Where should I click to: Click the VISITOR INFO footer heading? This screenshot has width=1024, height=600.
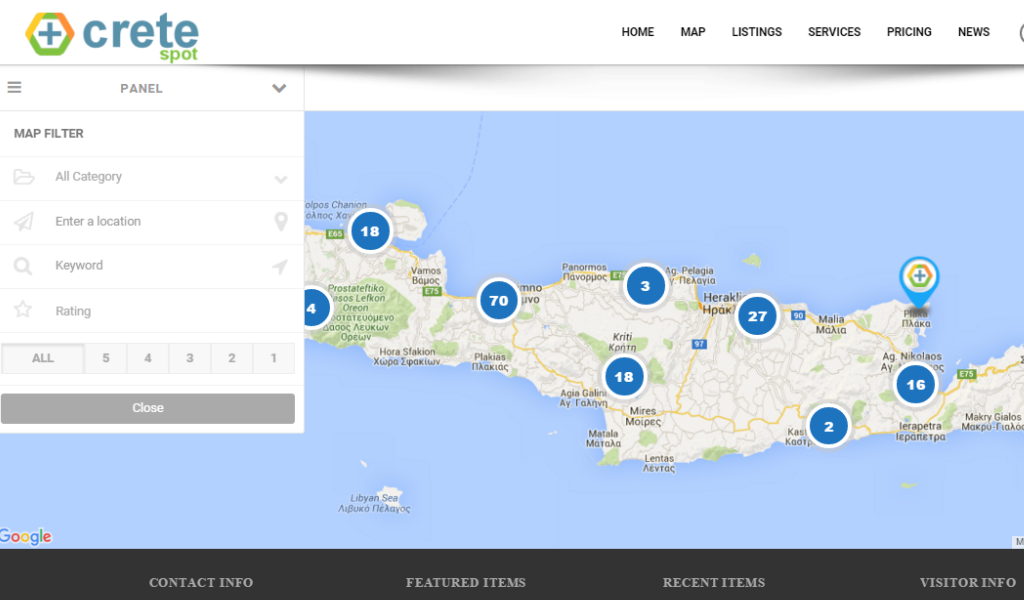(x=968, y=582)
